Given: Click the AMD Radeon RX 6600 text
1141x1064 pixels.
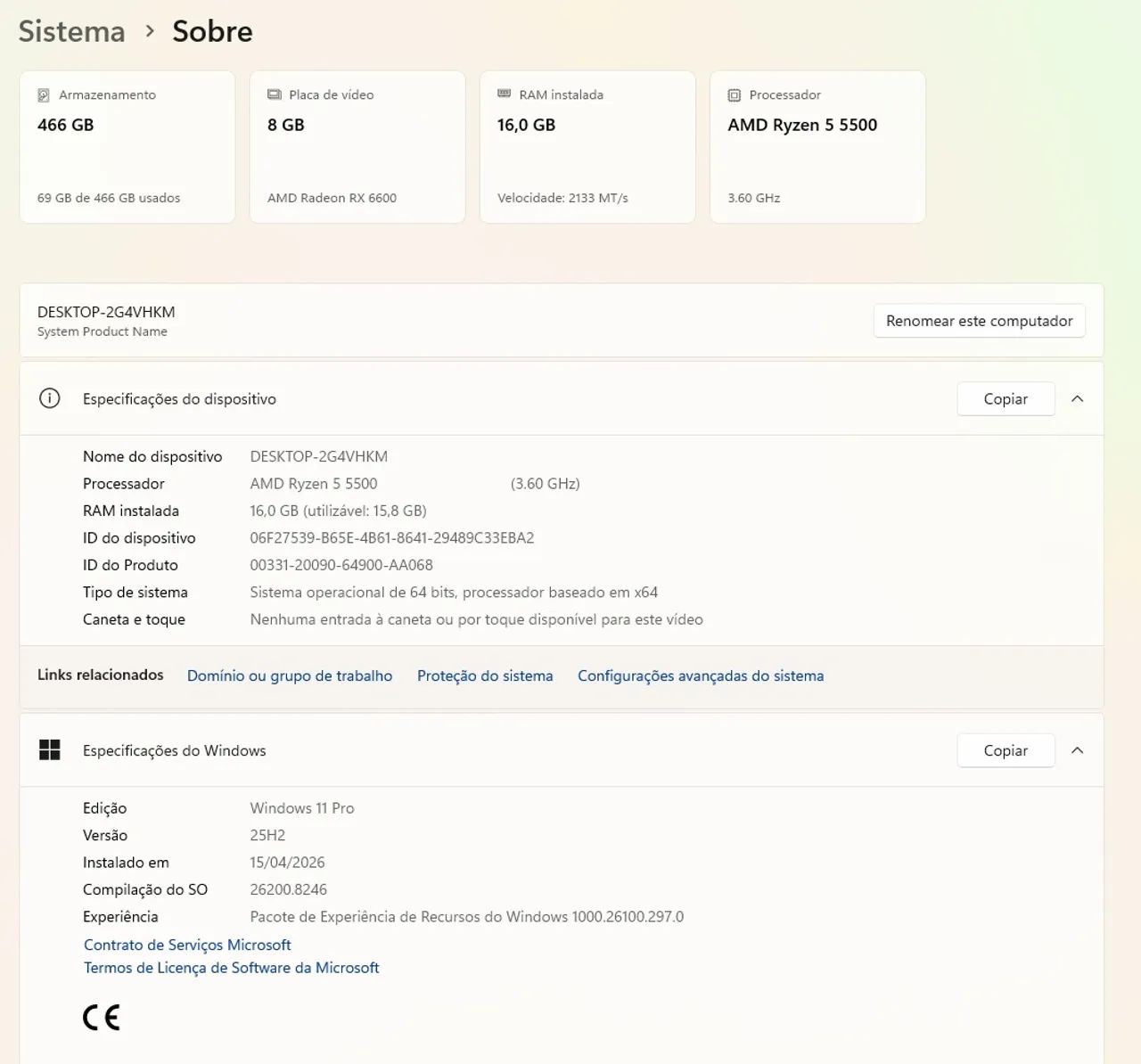Looking at the screenshot, I should point(332,198).
